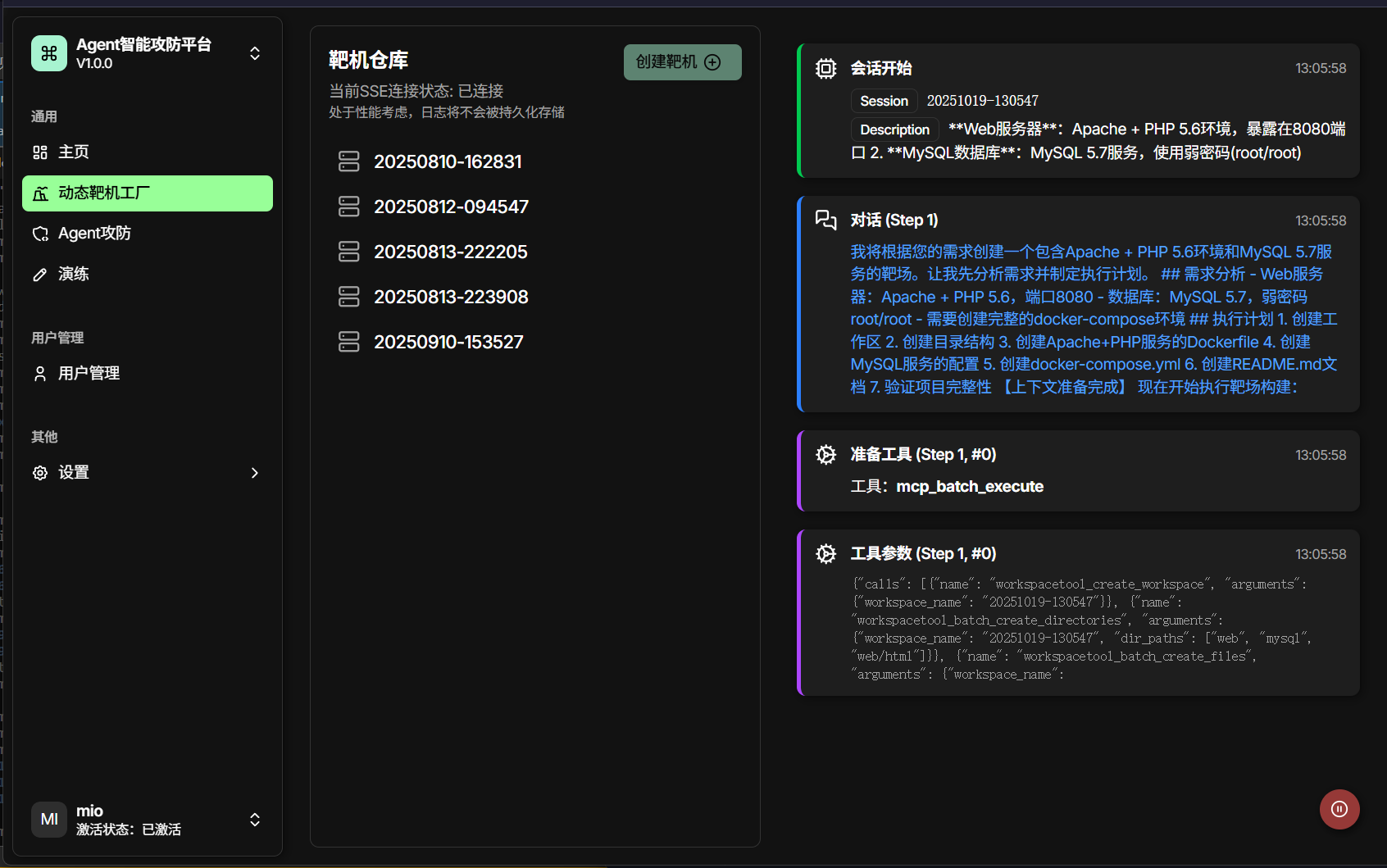Image resolution: width=1387 pixels, height=868 pixels.
Task: Click the 会话开始 chip icon
Action: [826, 69]
